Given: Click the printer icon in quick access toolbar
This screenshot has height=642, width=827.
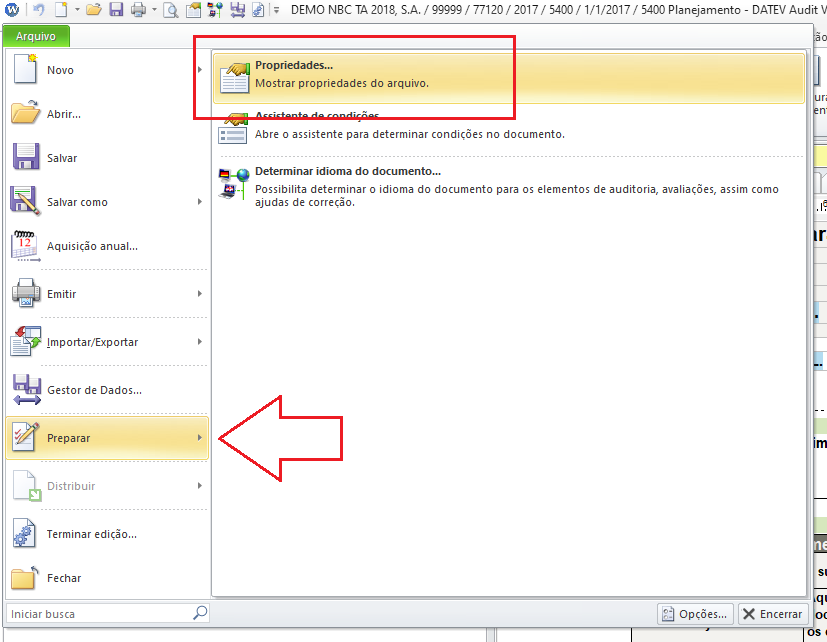Looking at the screenshot, I should click(139, 9).
